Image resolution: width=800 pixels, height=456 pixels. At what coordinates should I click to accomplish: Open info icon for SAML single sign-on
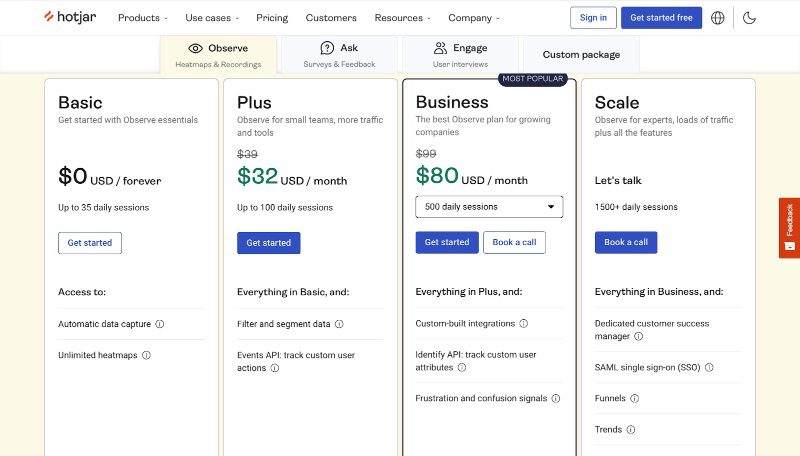point(709,367)
